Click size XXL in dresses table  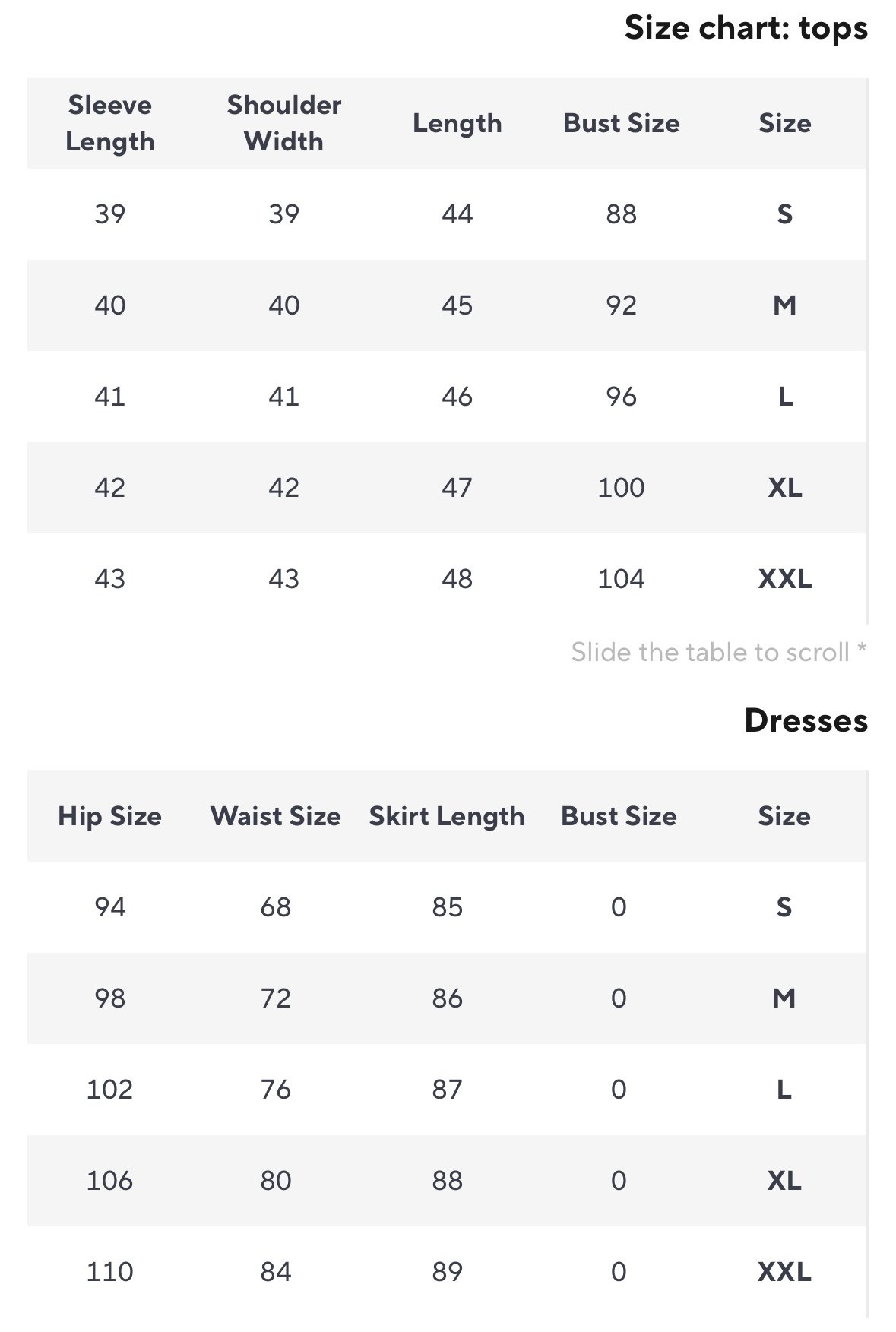[x=784, y=1272]
